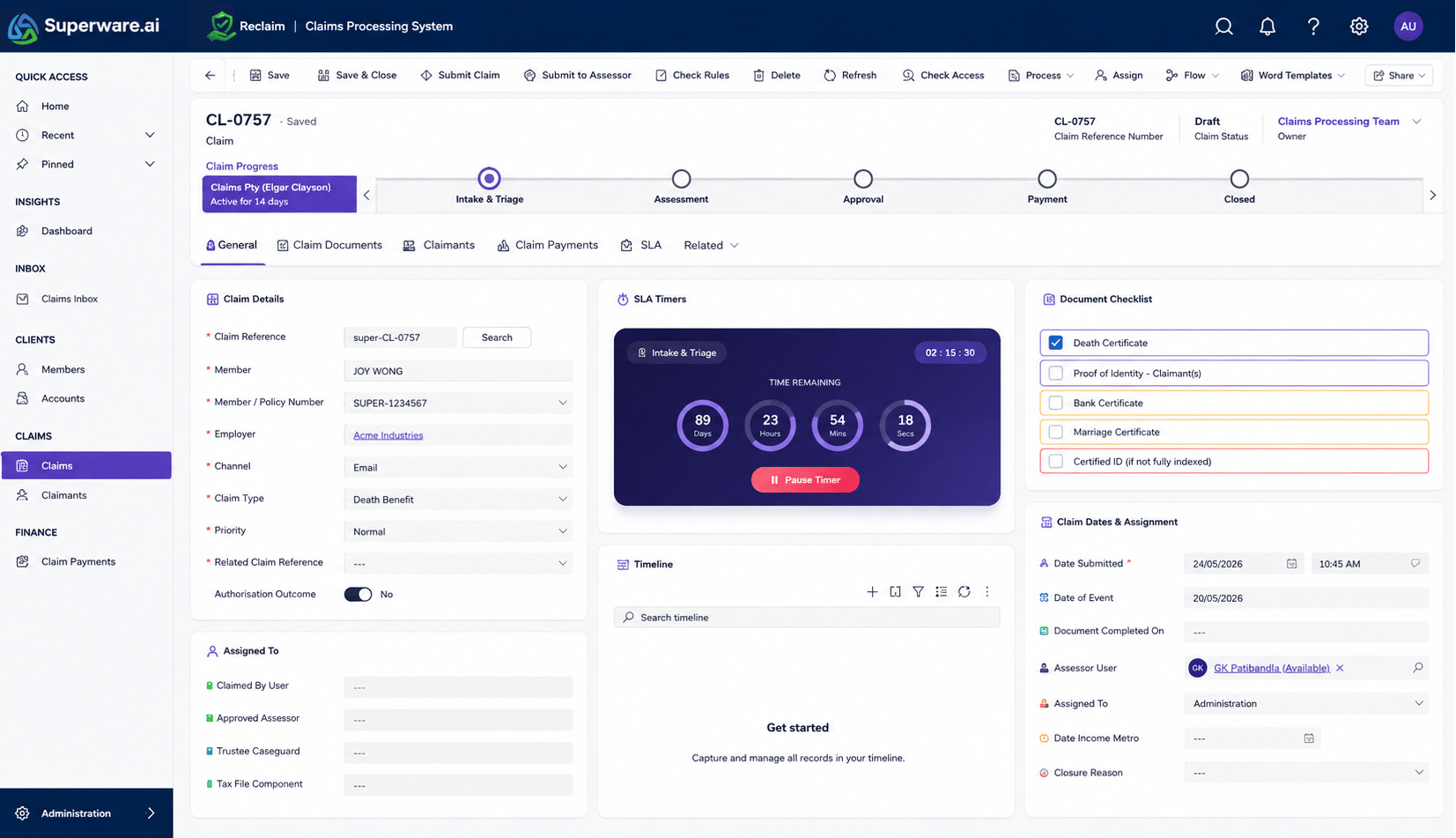Click Search timeline input field
Viewport: 1456px width, 838px height.
click(807, 618)
